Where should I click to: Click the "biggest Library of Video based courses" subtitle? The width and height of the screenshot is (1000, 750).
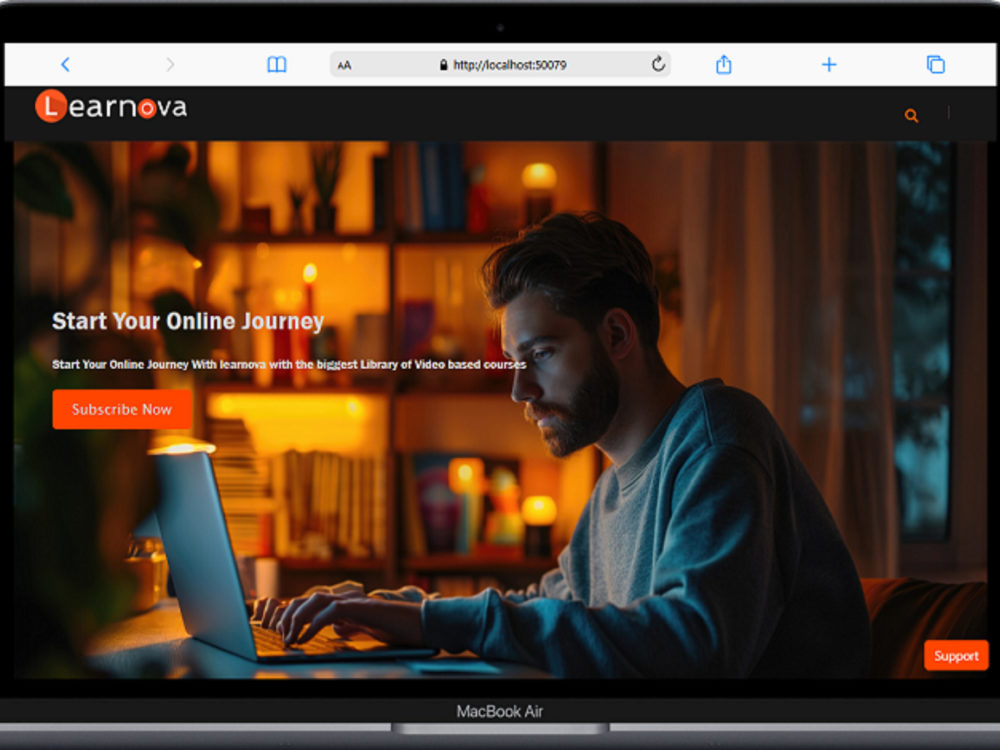point(421,364)
